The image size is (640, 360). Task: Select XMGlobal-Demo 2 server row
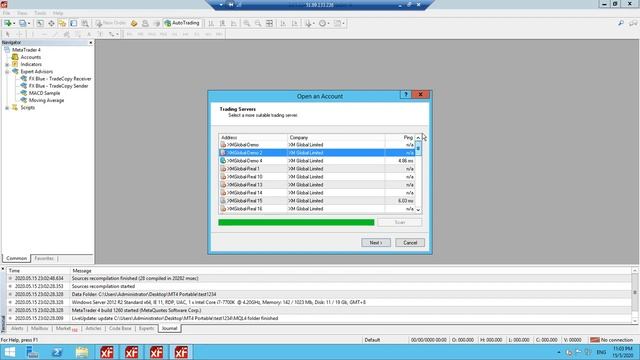(317, 153)
